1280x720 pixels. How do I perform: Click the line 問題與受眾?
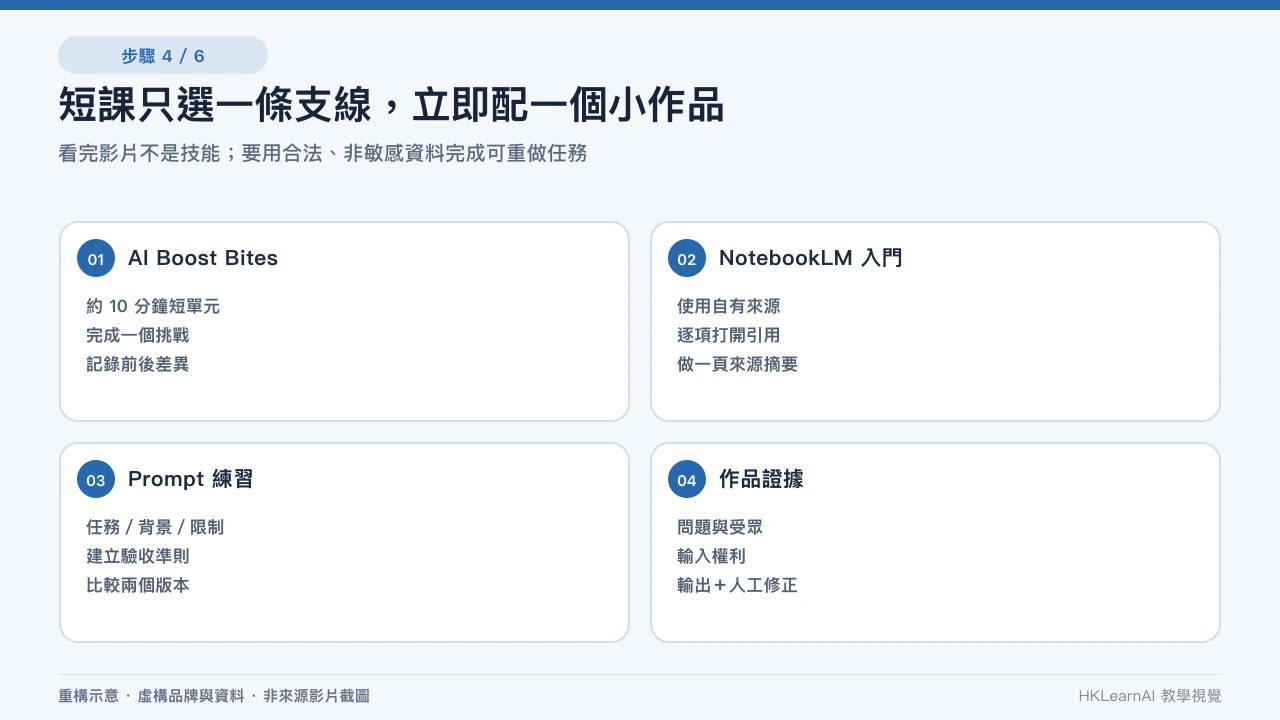(x=720, y=527)
